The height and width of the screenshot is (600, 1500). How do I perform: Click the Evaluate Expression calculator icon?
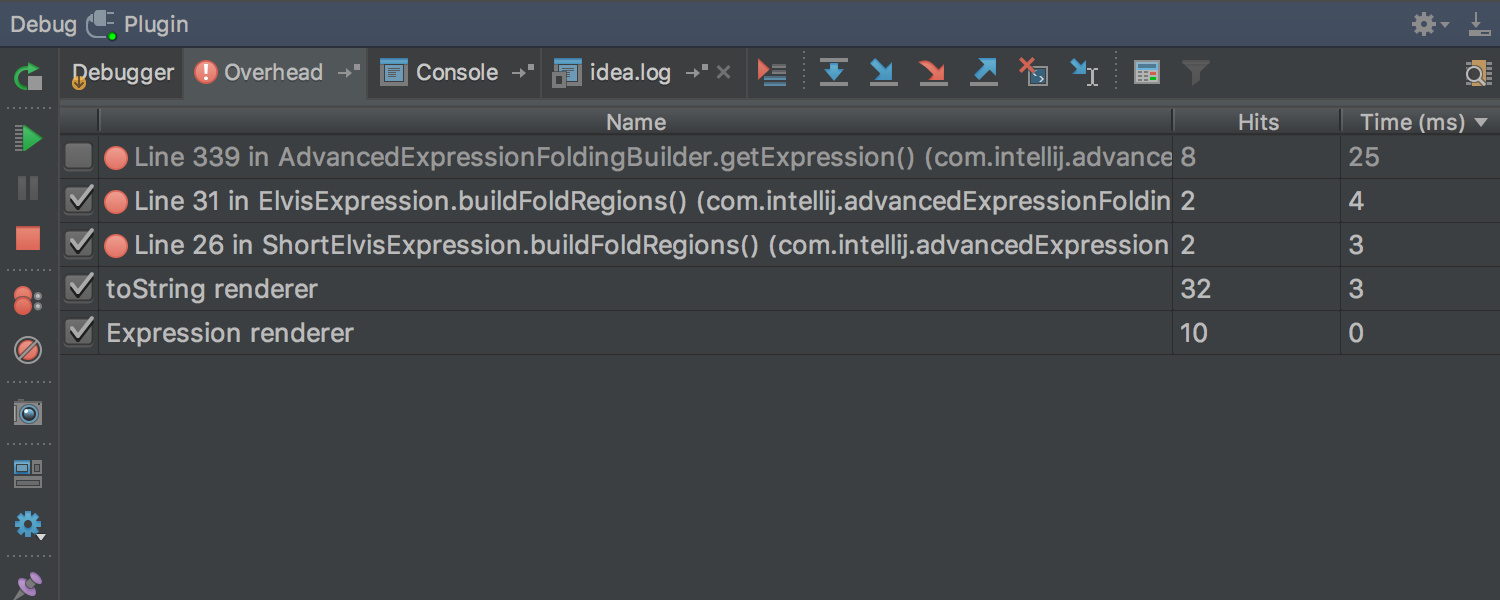[1147, 72]
